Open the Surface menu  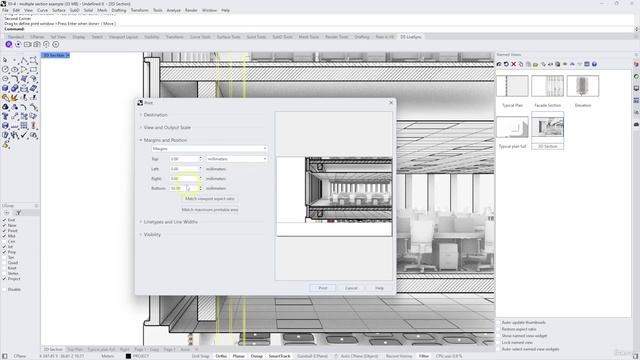(x=59, y=10)
